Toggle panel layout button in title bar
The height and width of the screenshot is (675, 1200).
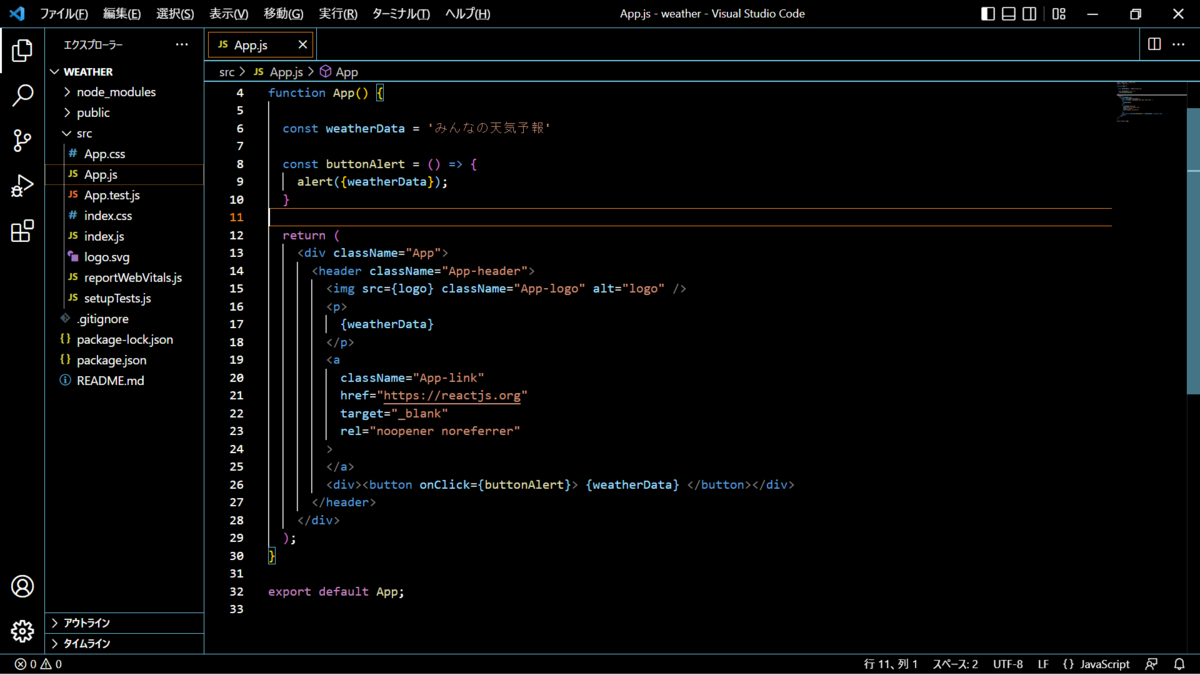(x=1009, y=14)
